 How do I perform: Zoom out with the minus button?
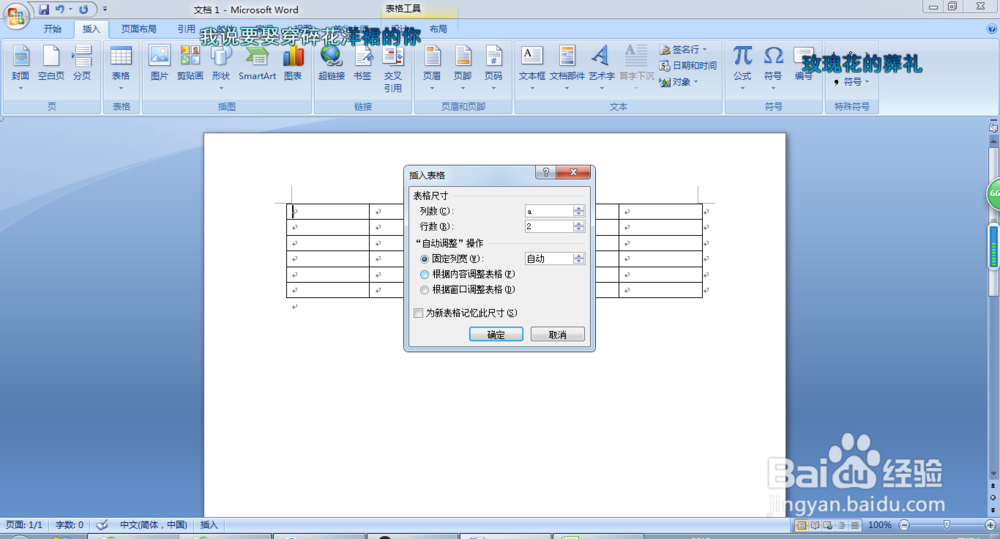coord(904,525)
